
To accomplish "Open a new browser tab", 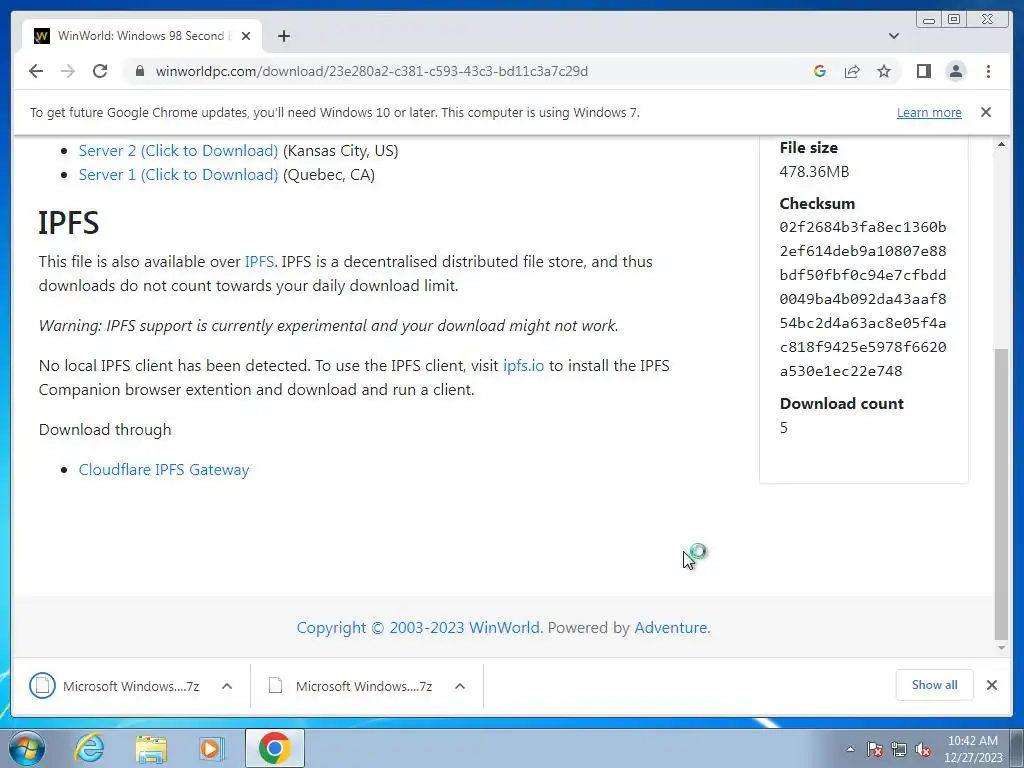I will (x=283, y=36).
